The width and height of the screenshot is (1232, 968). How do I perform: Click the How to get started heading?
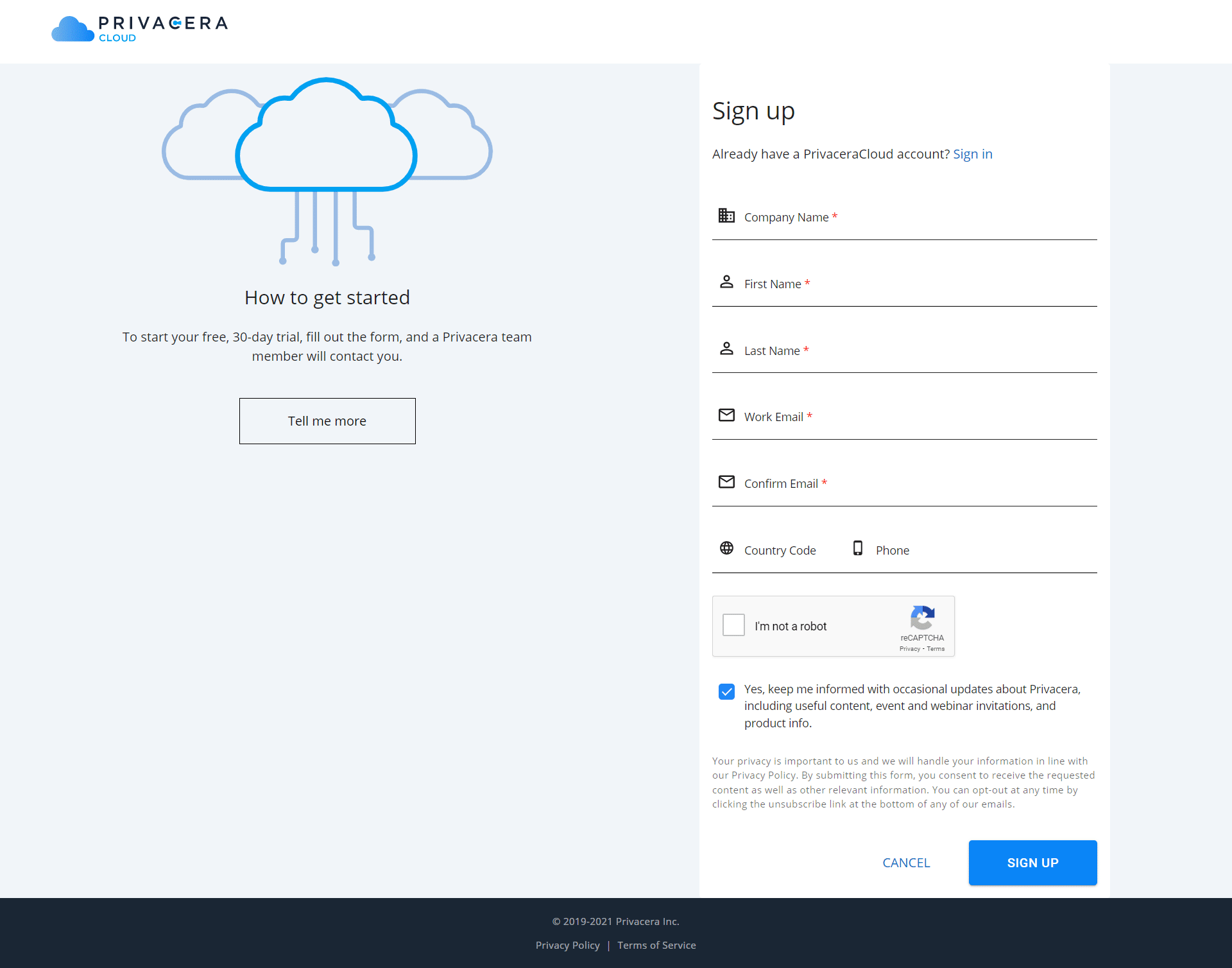pos(327,298)
